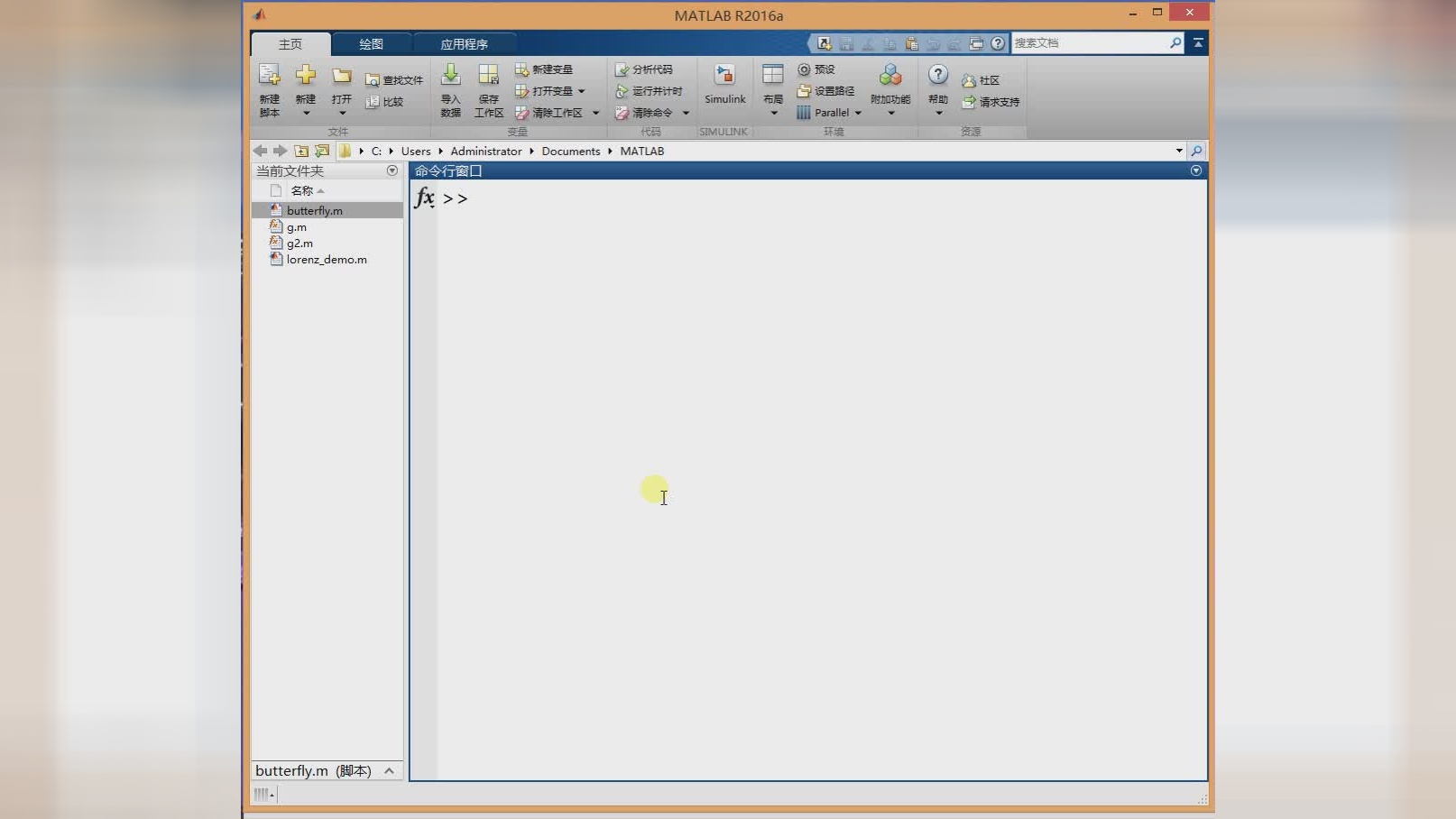Open the Layout (布局) menu
Image resolution: width=1456 pixels, height=819 pixels.
tap(773, 88)
